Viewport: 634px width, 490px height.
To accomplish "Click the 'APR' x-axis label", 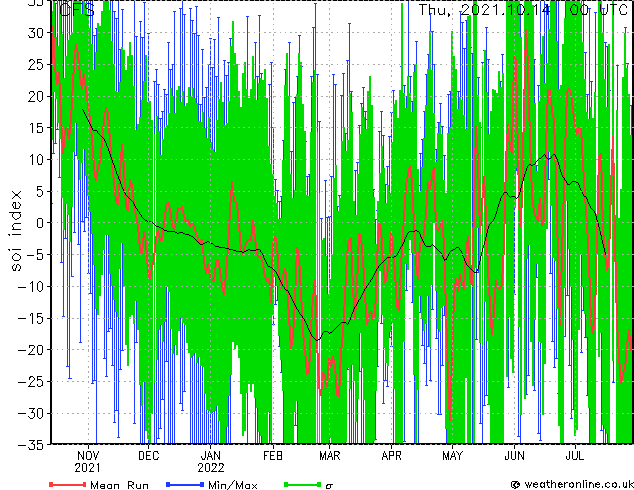I will [391, 456].
